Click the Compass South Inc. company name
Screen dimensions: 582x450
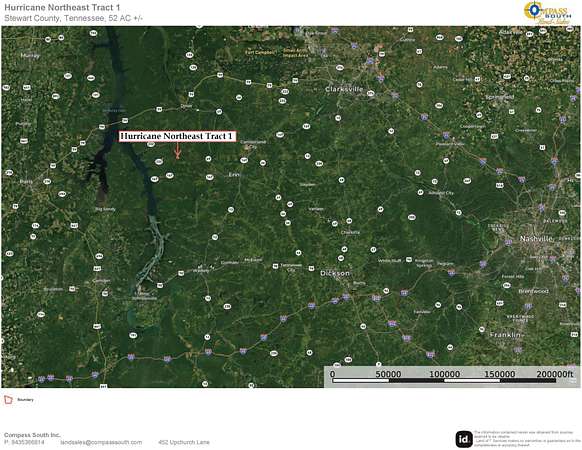(32, 435)
